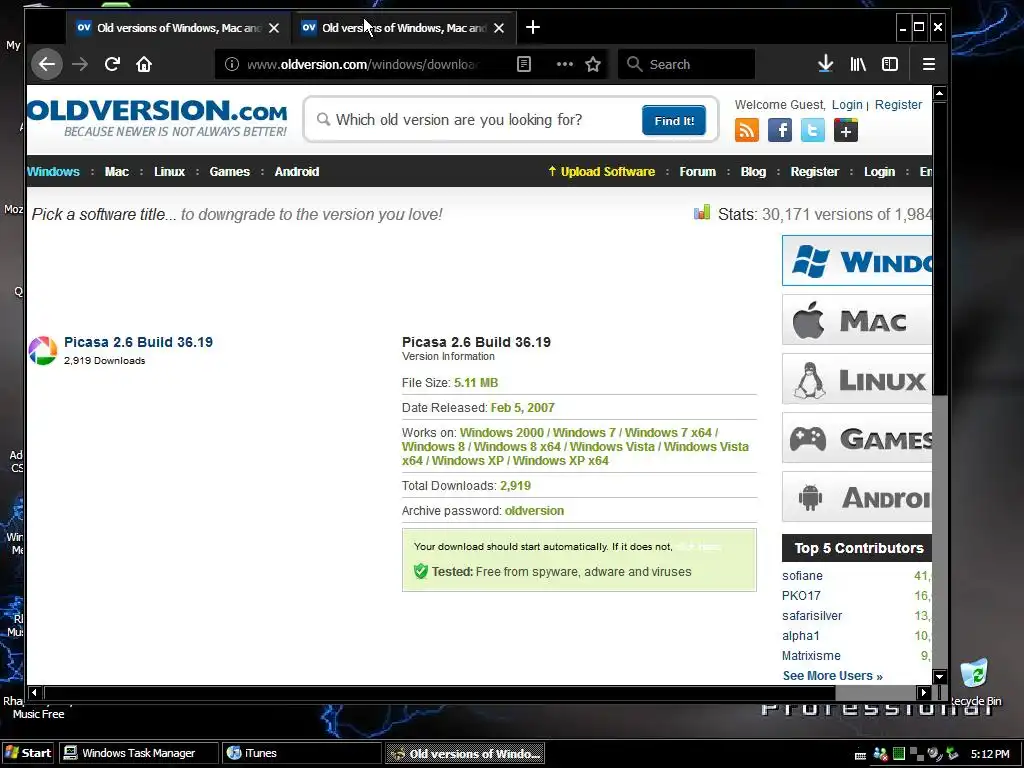Click the vertical scrollbar up arrow
This screenshot has height=768, width=1024.
(x=939, y=93)
